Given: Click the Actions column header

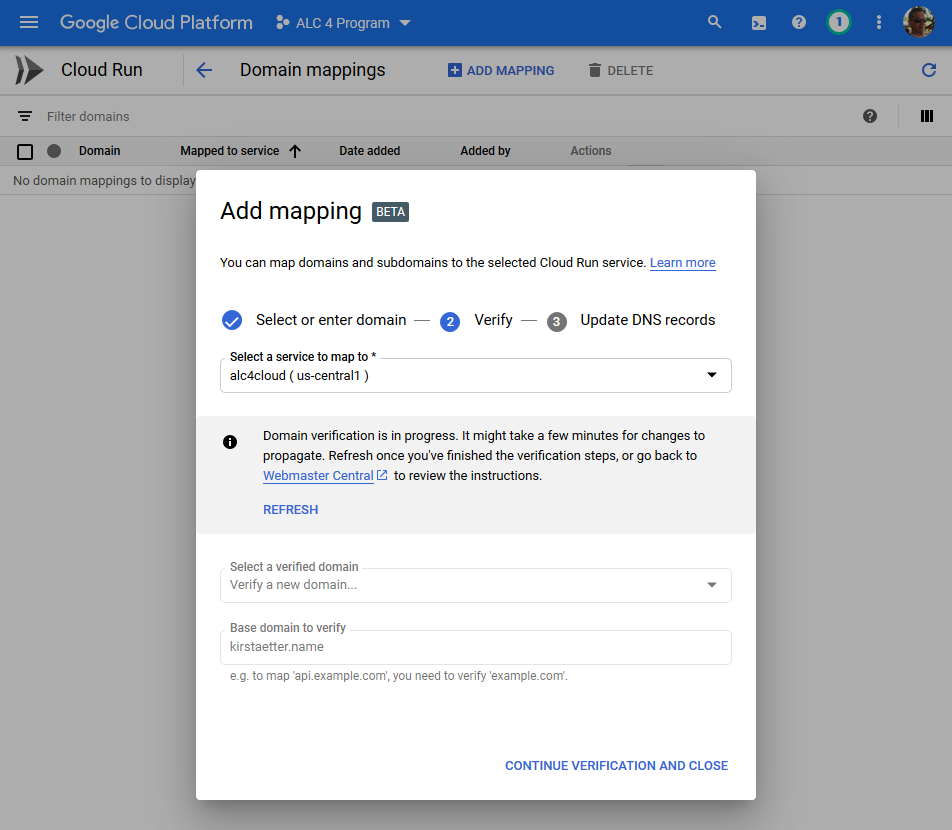Looking at the screenshot, I should tap(591, 151).
